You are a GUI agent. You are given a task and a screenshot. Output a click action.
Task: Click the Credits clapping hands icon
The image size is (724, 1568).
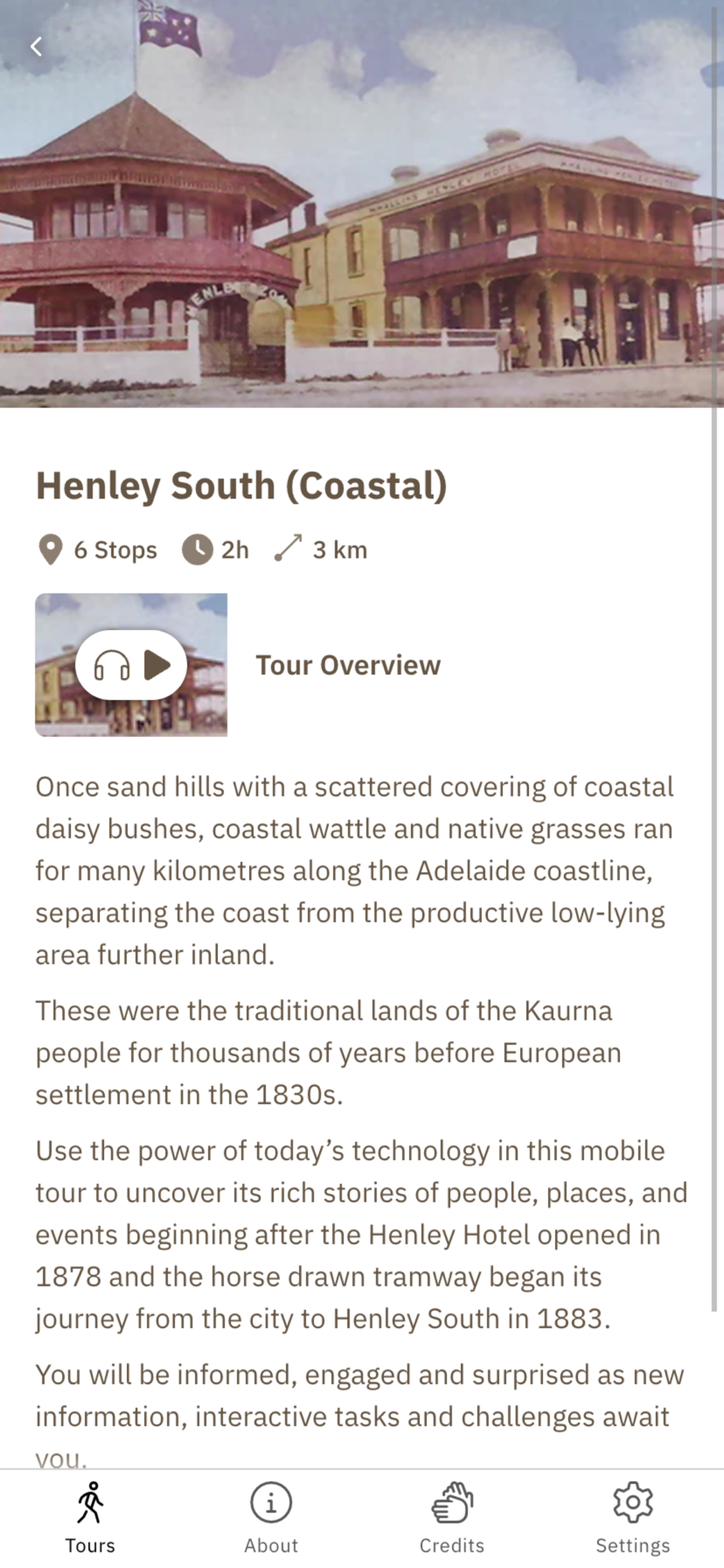[452, 1502]
